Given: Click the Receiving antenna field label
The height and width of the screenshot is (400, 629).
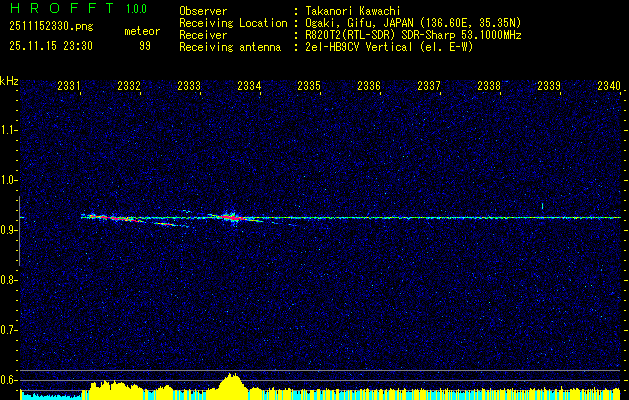Looking at the screenshot, I should 230,47.
